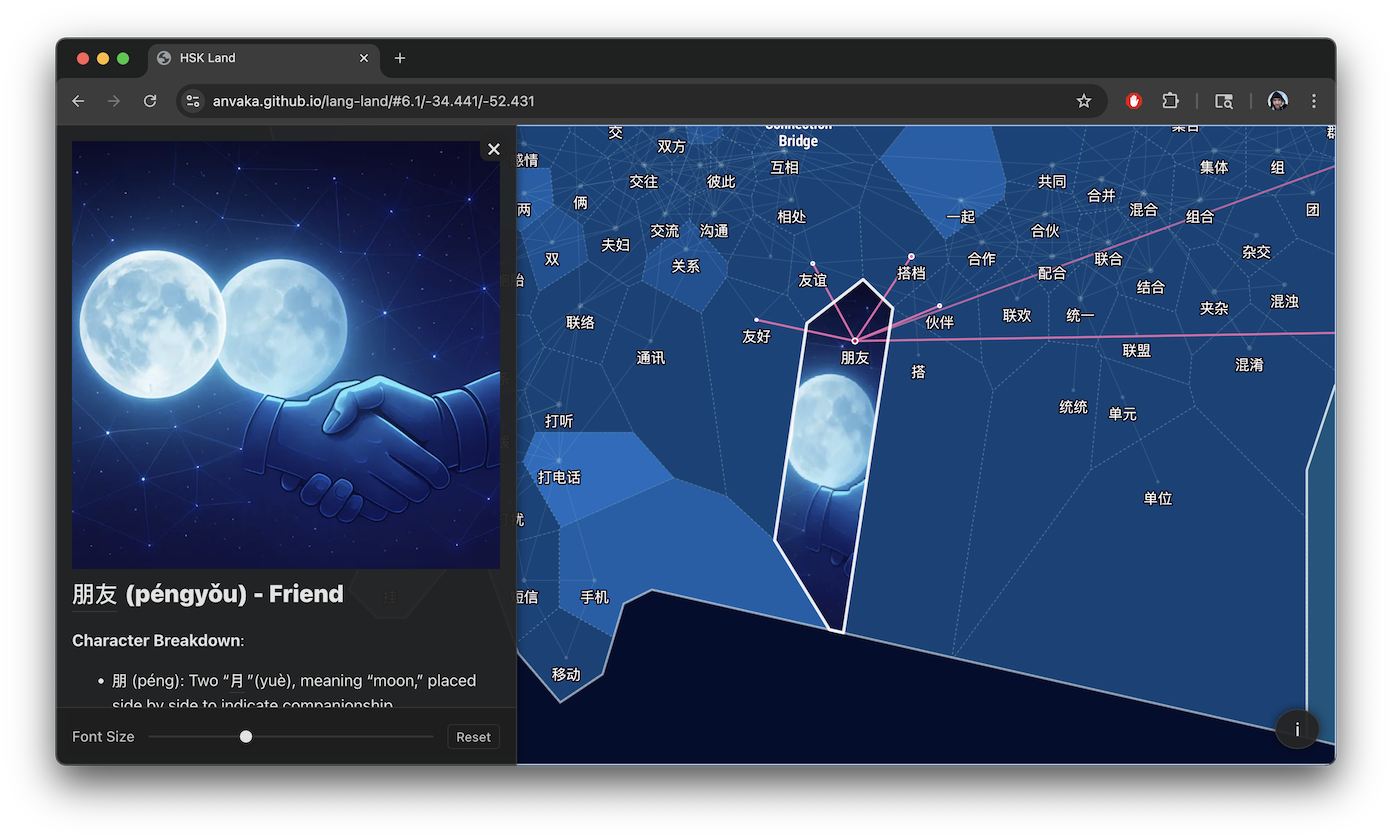Click the back navigation arrow
Screen dimensions: 1392x839
pos(78,101)
